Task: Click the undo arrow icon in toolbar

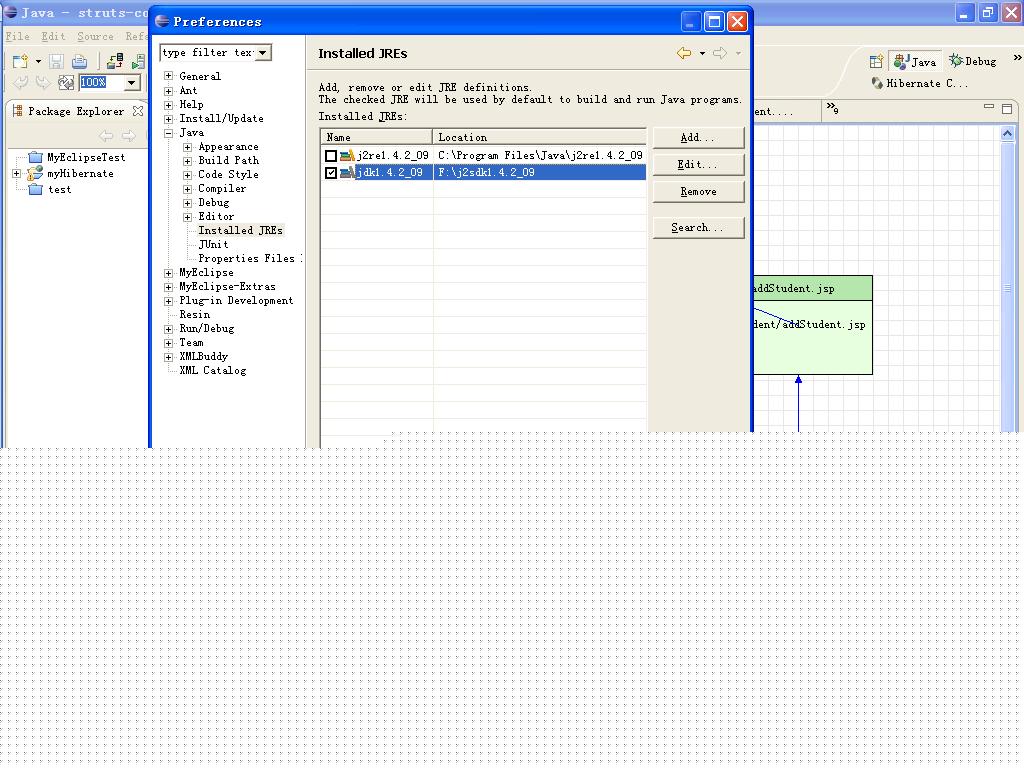Action: [21, 82]
